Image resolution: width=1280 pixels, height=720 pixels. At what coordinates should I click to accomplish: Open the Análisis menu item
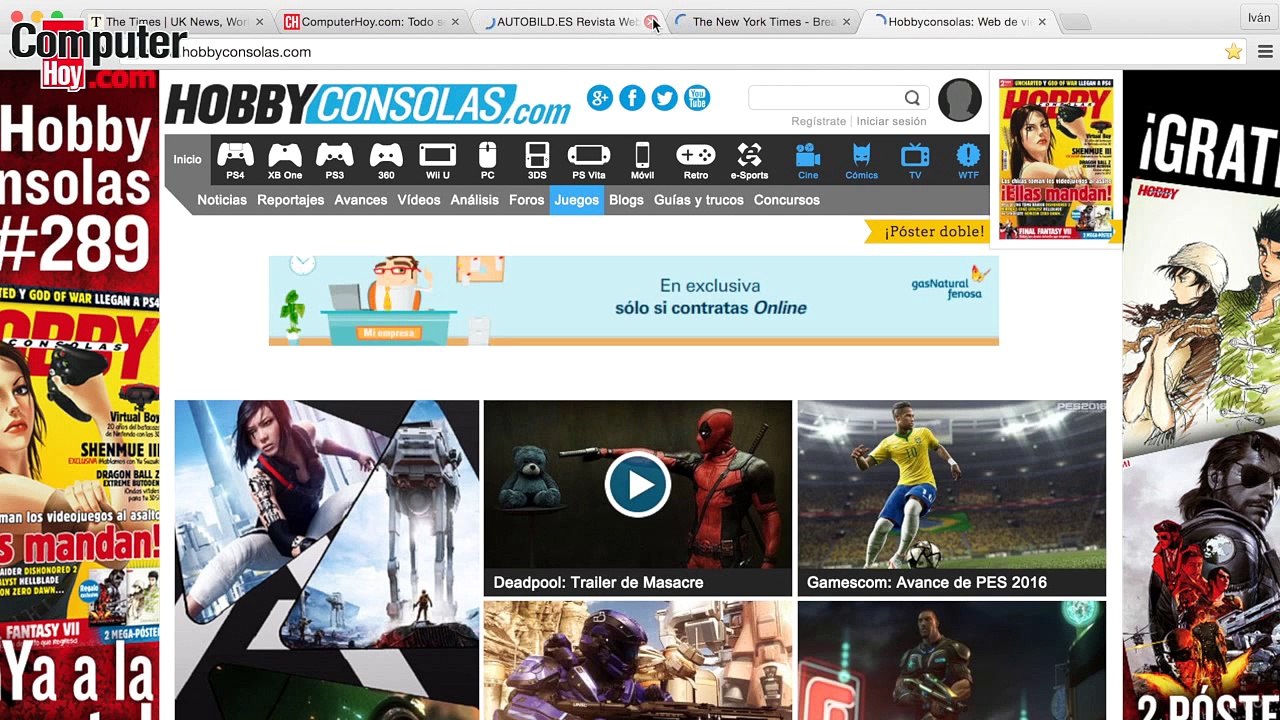(x=474, y=200)
